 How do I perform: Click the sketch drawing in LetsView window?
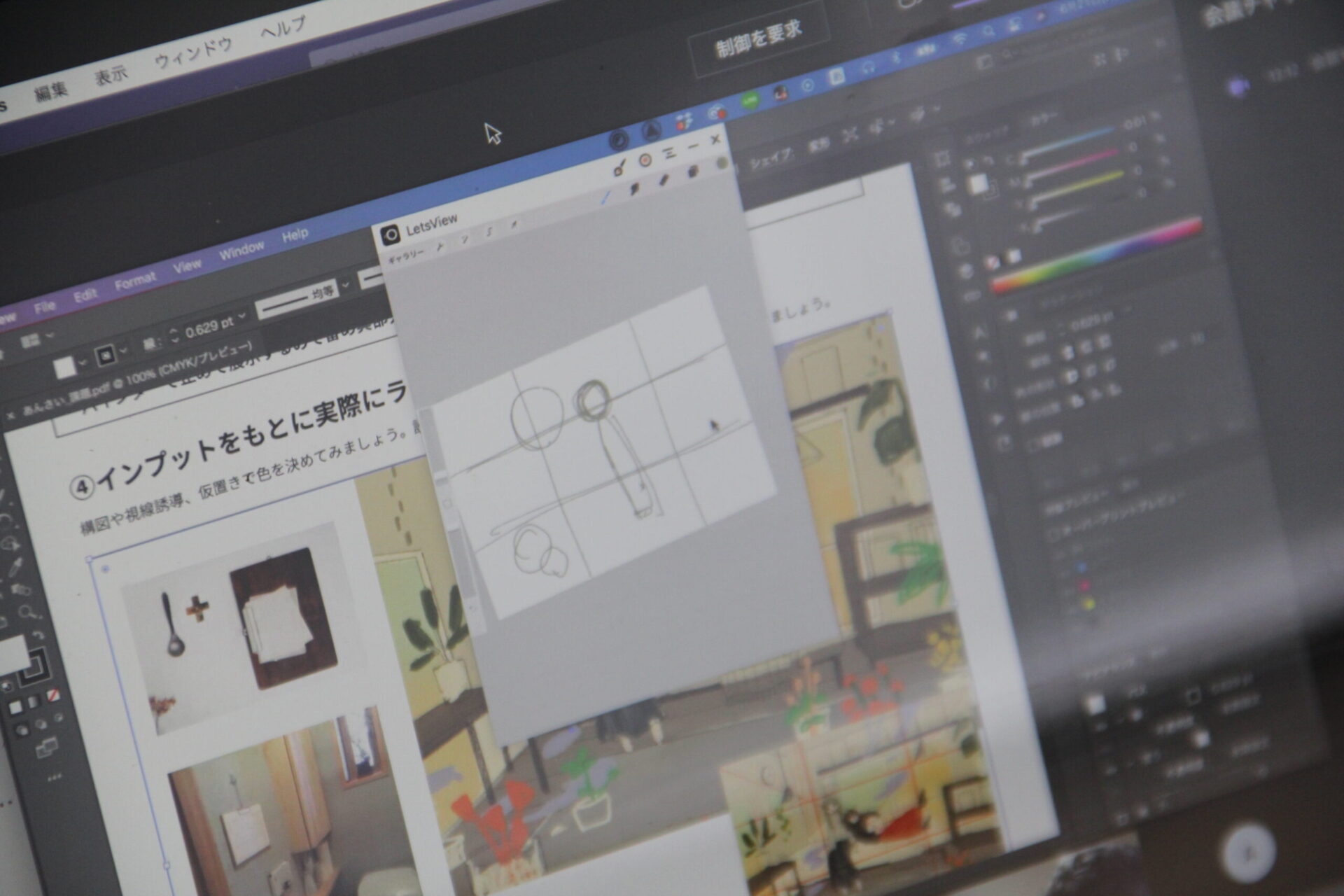[602, 451]
